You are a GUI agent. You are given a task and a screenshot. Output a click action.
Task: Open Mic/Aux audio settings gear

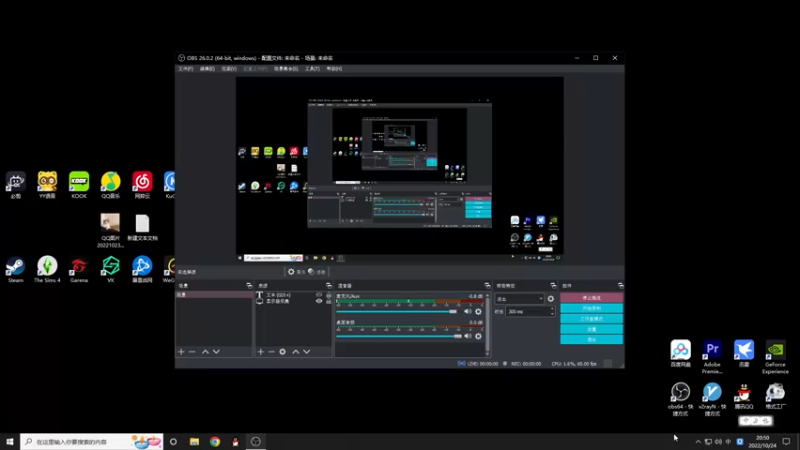coord(478,311)
